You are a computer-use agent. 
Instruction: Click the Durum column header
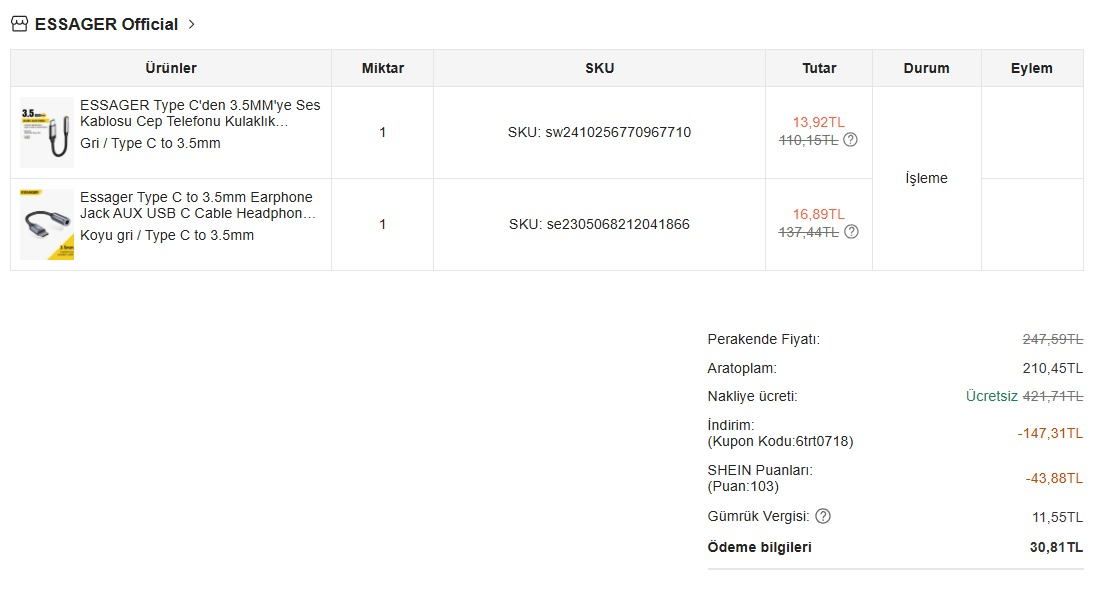pos(926,68)
